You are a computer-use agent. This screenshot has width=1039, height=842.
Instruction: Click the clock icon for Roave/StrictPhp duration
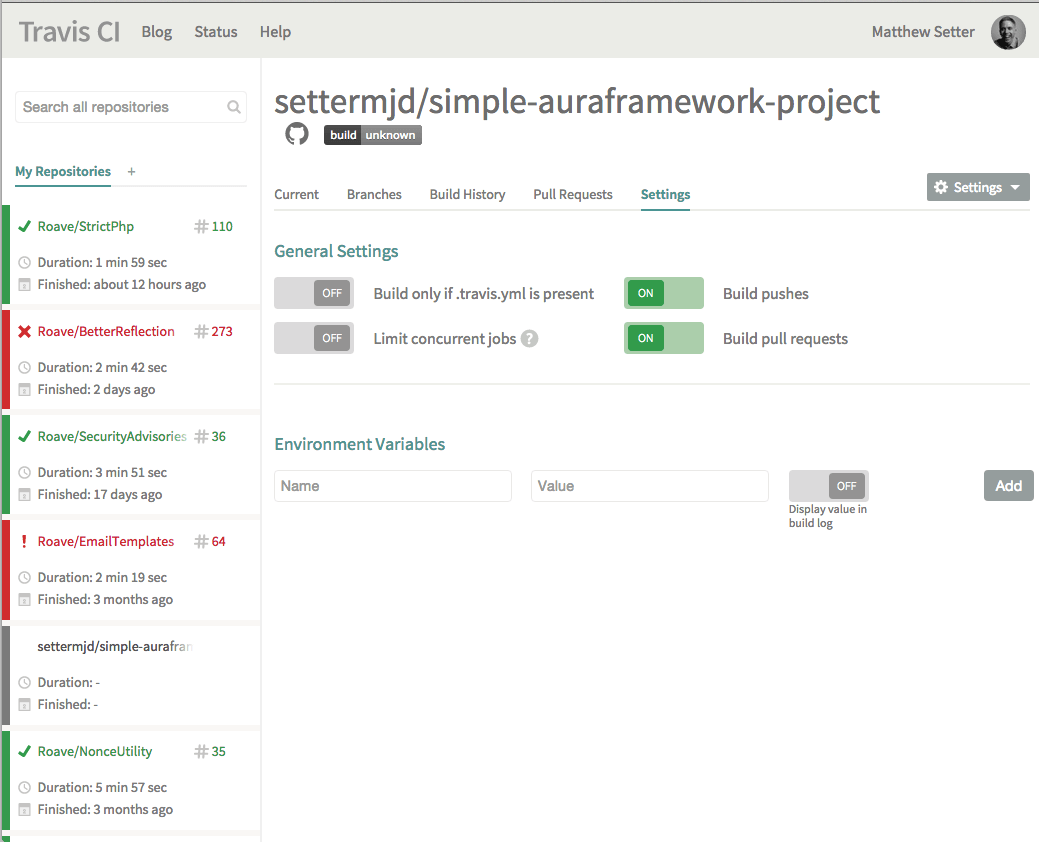click(25, 262)
